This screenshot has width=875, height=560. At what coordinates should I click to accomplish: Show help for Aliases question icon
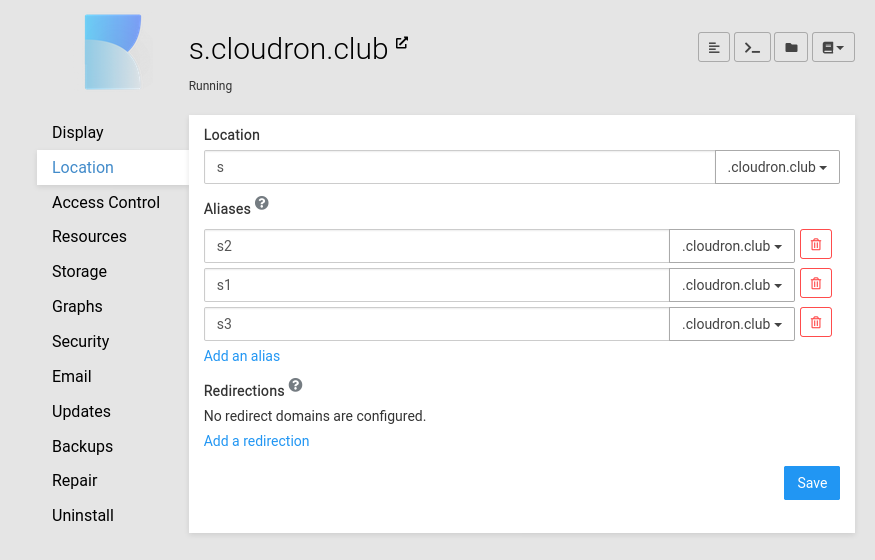tap(262, 203)
